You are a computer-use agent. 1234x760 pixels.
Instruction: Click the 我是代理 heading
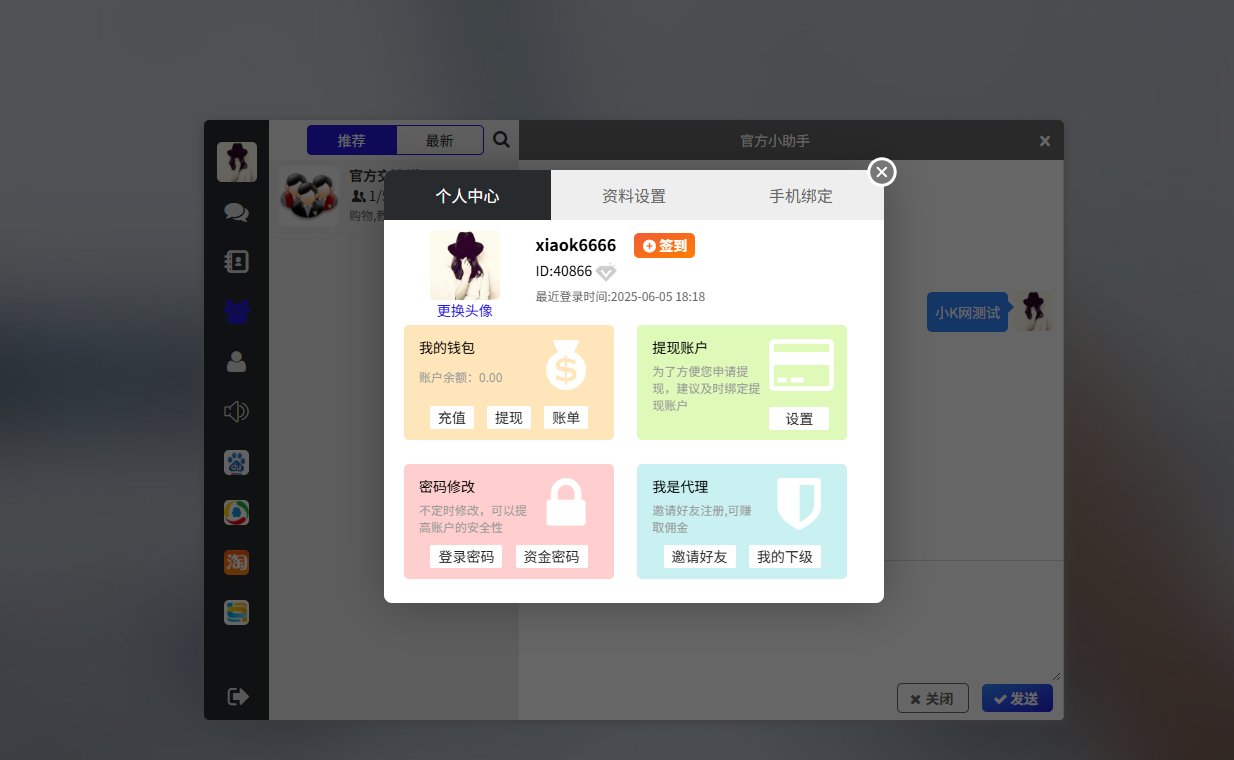click(680, 487)
